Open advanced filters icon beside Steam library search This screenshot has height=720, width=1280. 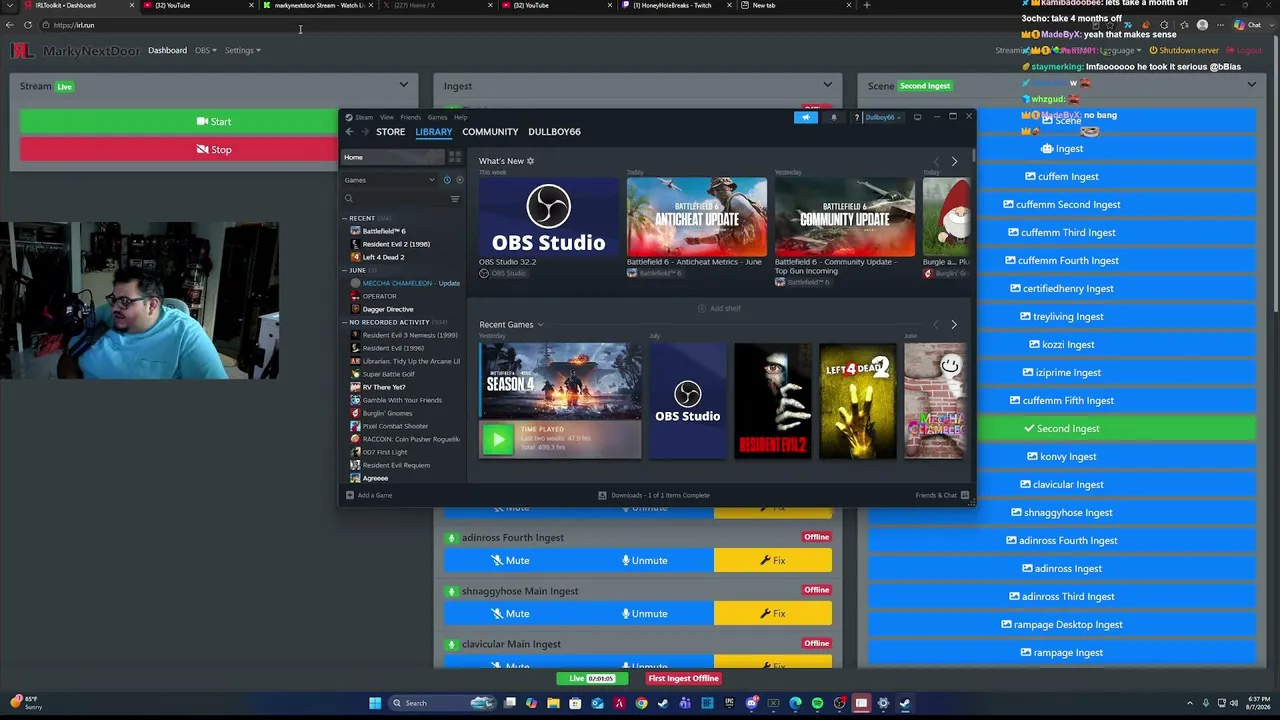click(x=455, y=199)
